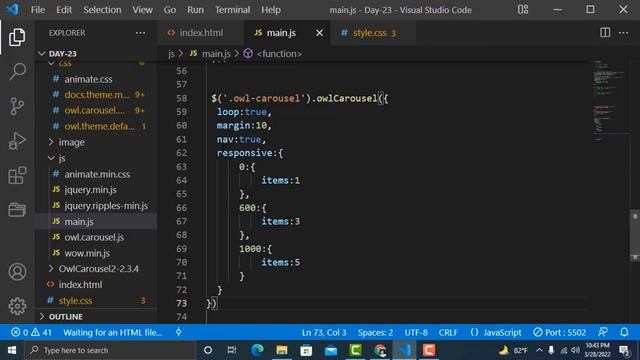Viewport: 640px width, 360px height.
Task: Open the Selection menu
Action: 102,10
